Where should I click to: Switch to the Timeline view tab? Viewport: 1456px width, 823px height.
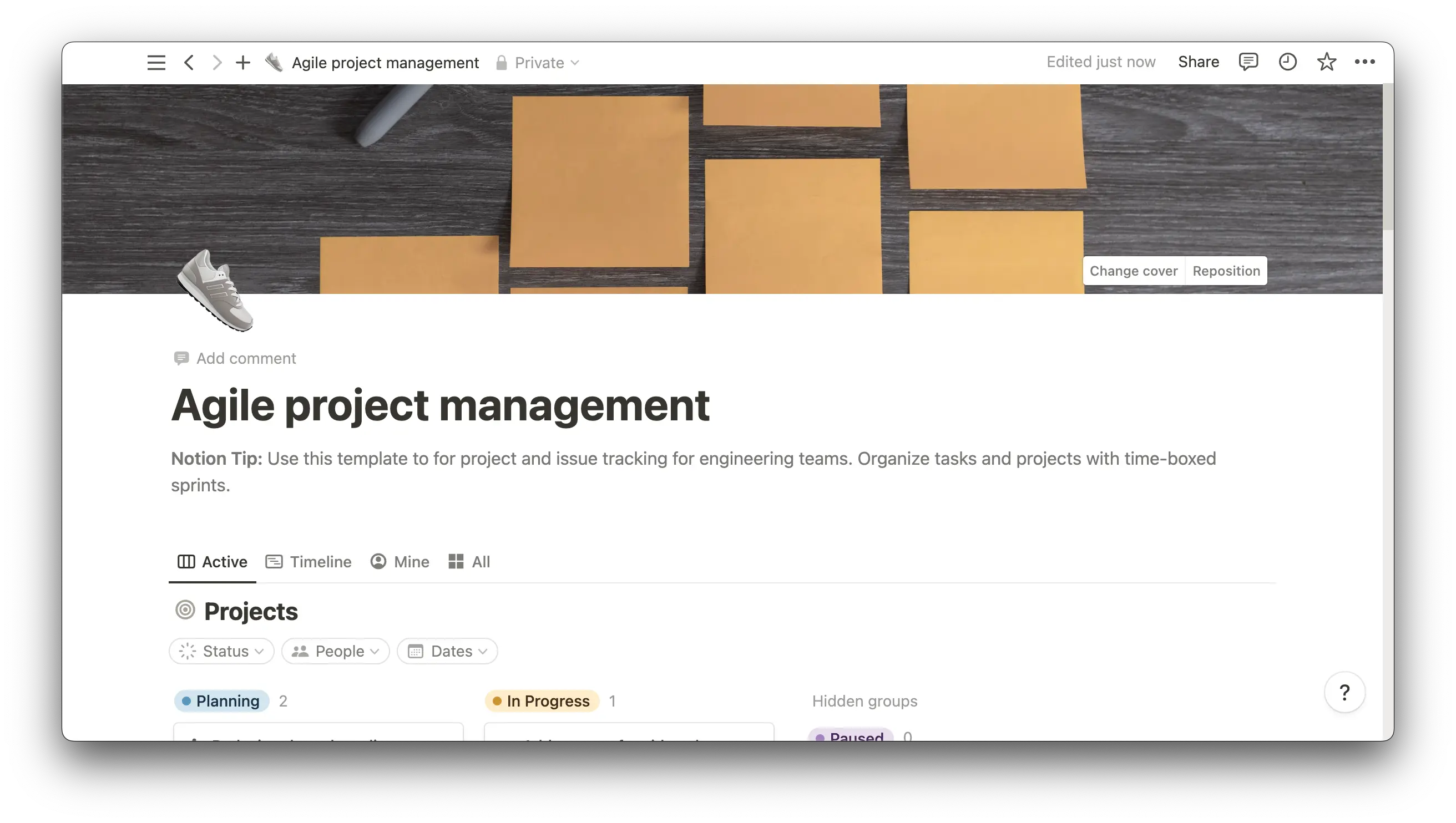click(x=308, y=561)
